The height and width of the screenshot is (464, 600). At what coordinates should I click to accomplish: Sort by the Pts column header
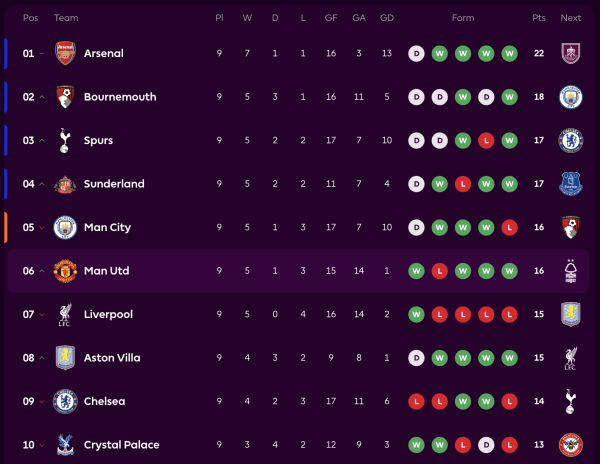click(x=539, y=18)
